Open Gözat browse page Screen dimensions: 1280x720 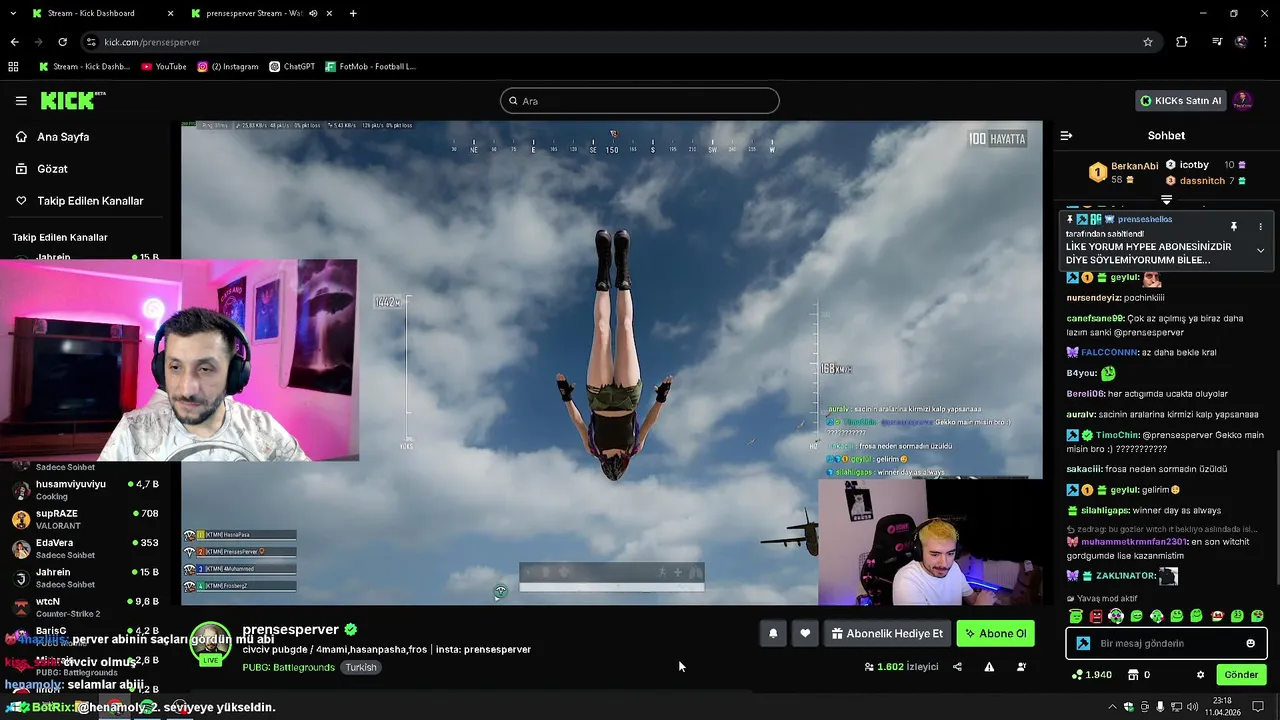(x=52, y=169)
